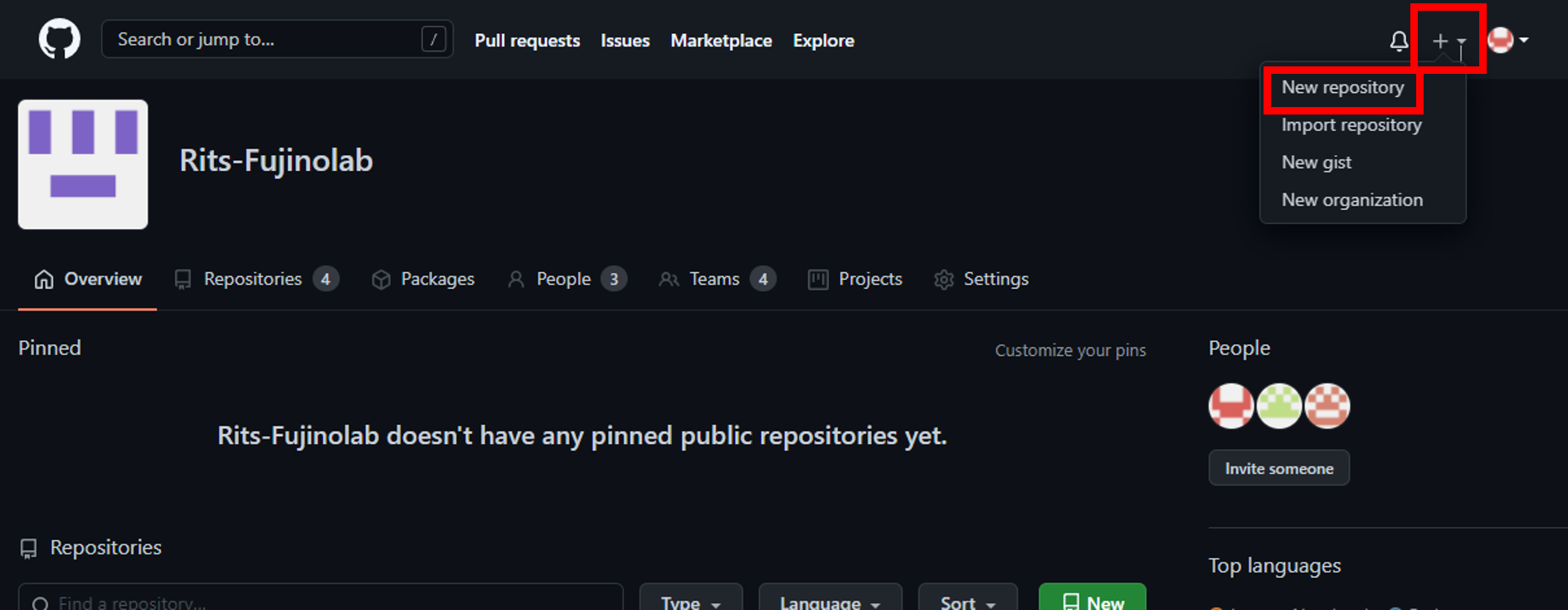
Task: Click the slash shortcut key hint
Action: pyautogui.click(x=433, y=39)
